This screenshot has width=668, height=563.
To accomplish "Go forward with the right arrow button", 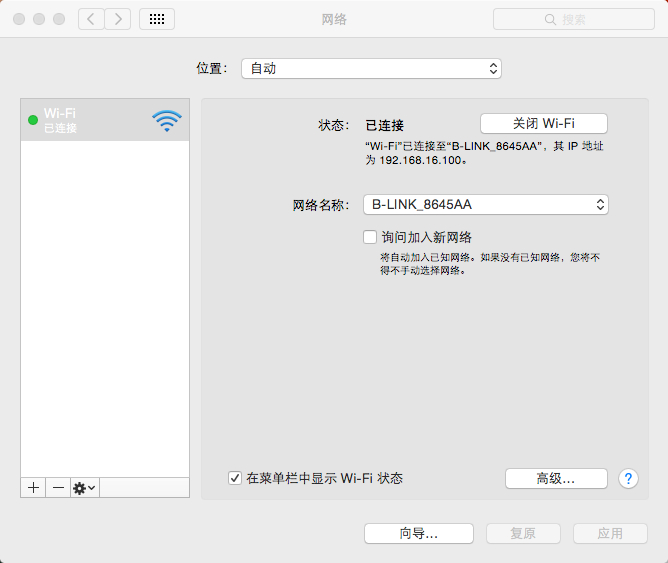I will point(118,19).
